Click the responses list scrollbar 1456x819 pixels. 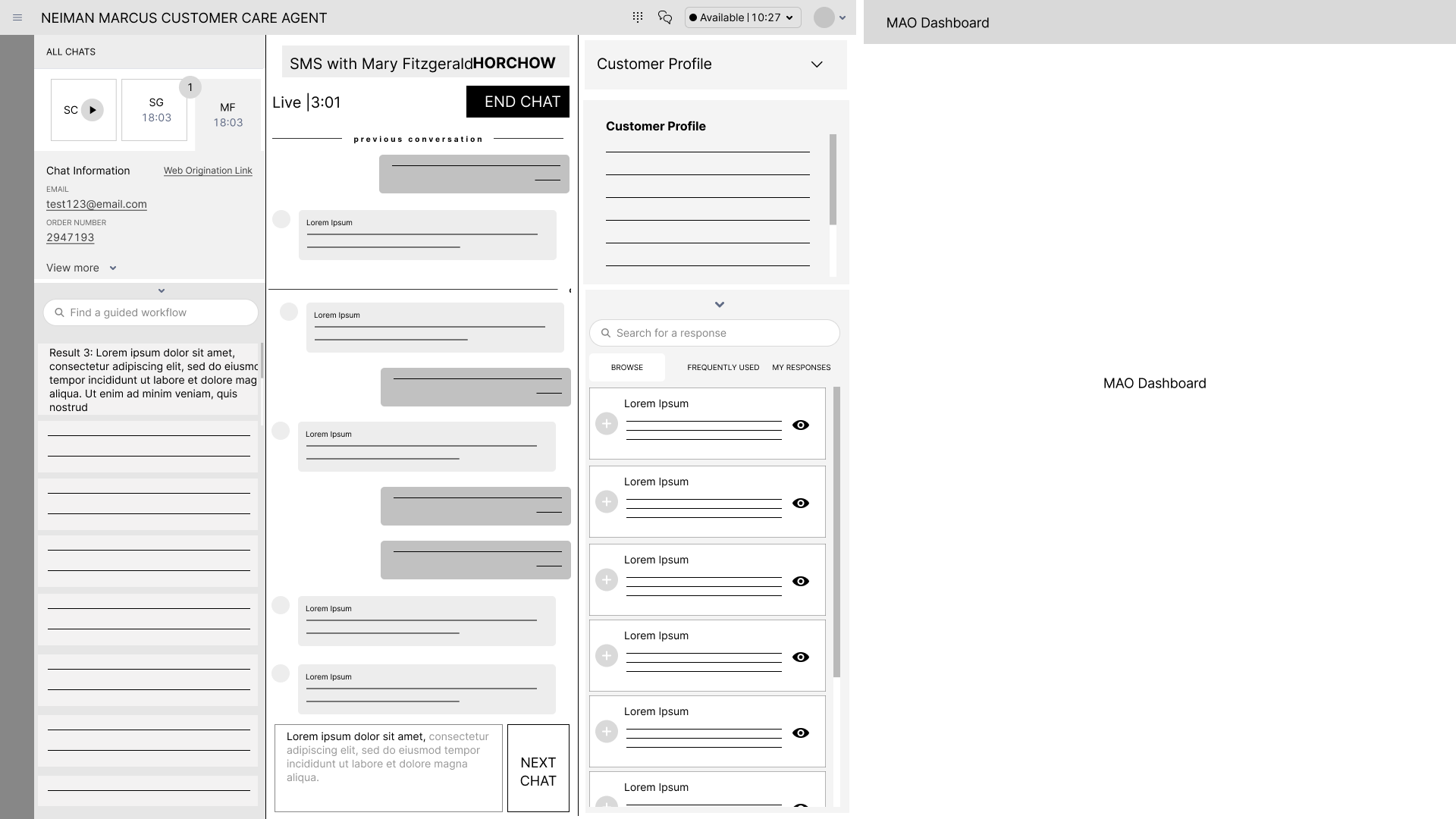[x=836, y=531]
